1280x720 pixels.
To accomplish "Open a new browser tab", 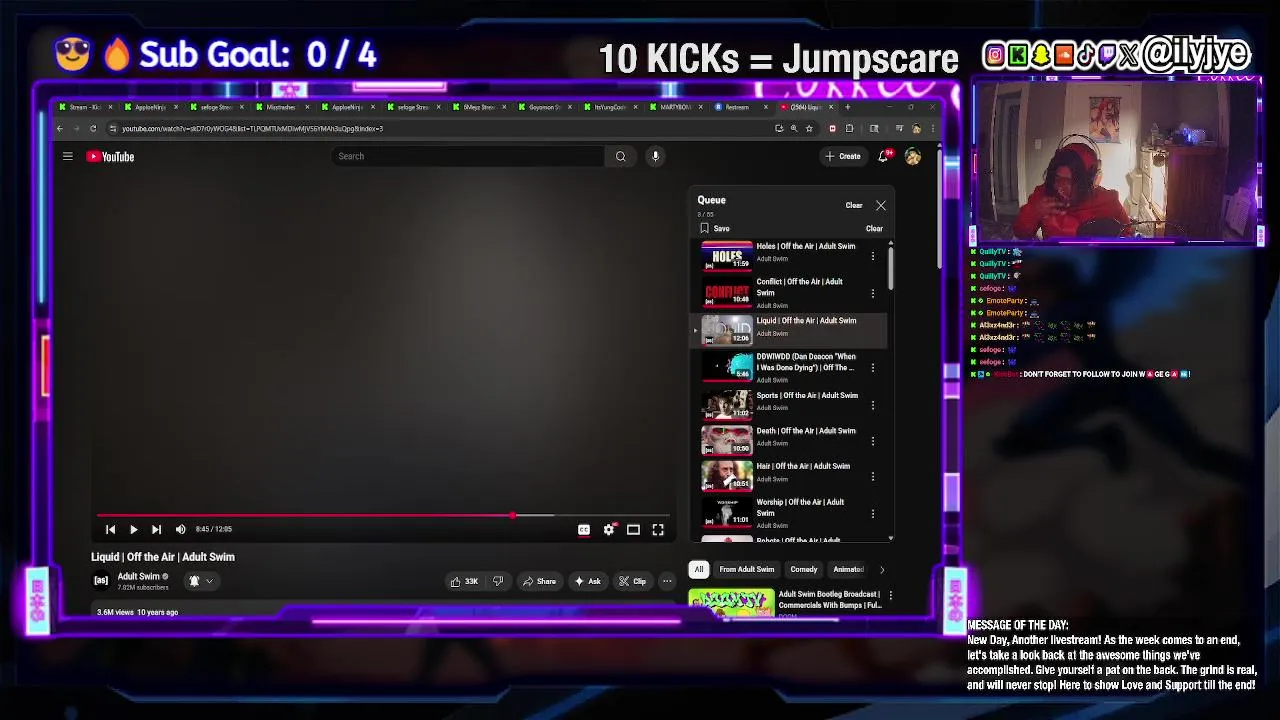I will (x=848, y=107).
